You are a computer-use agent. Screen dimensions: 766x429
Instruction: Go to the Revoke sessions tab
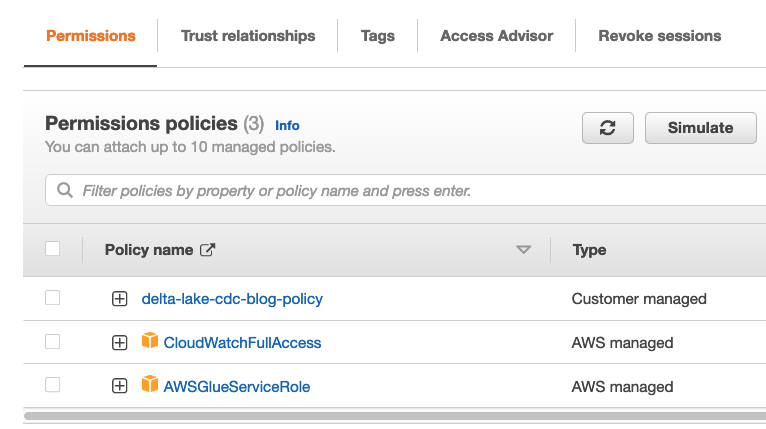(x=659, y=36)
